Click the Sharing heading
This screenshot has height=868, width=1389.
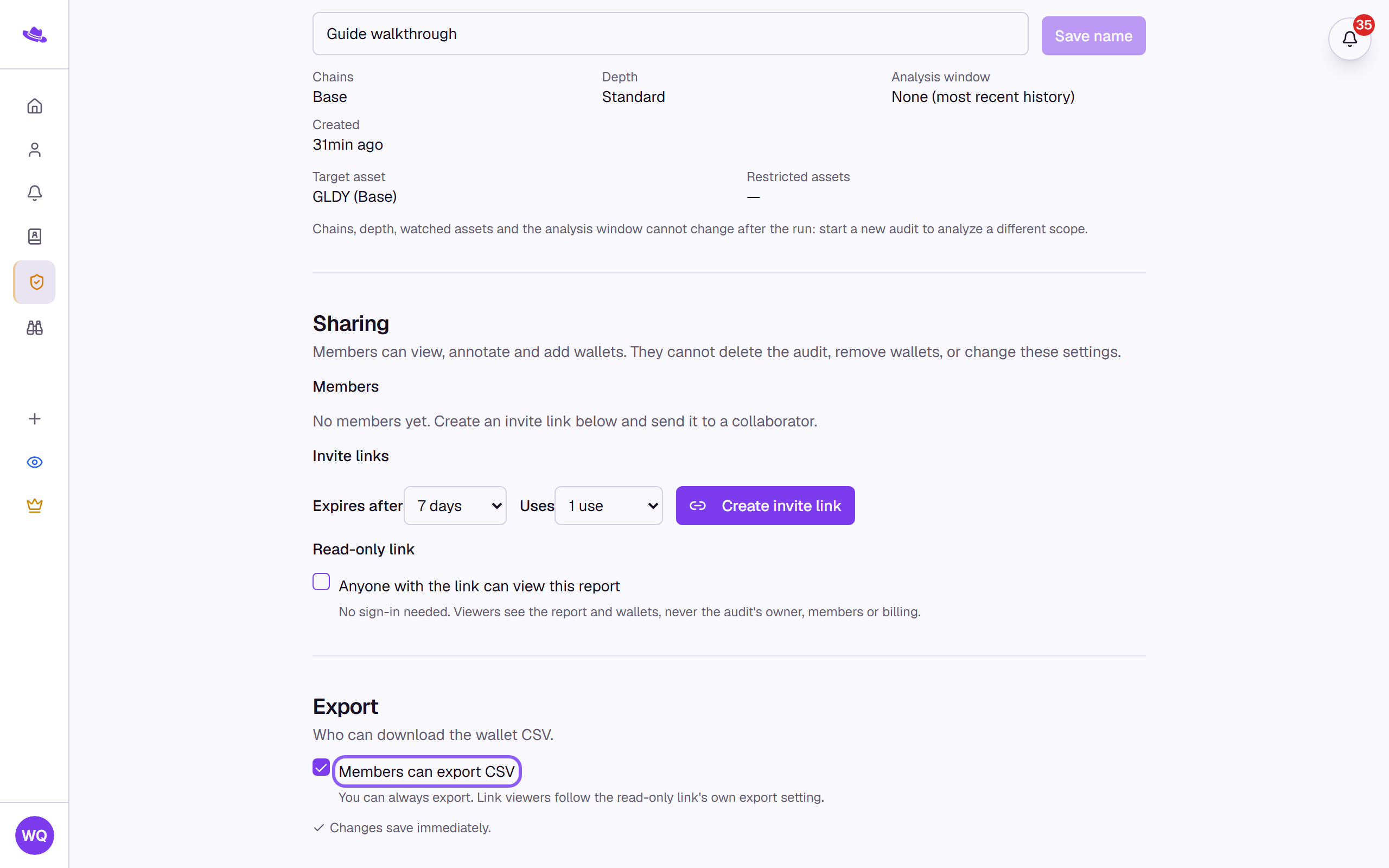coord(351,324)
